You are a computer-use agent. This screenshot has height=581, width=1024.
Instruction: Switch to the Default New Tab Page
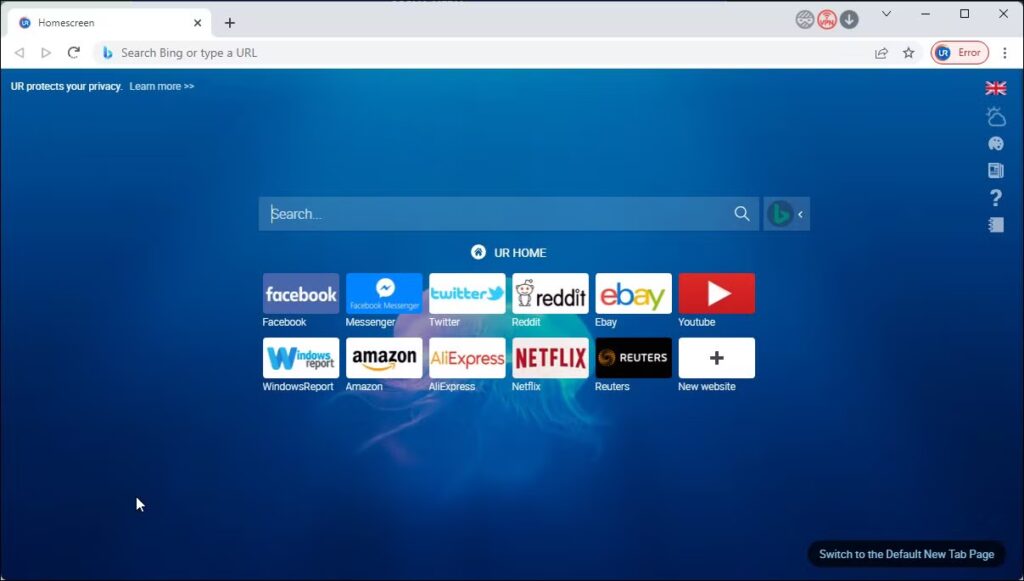click(x=905, y=553)
